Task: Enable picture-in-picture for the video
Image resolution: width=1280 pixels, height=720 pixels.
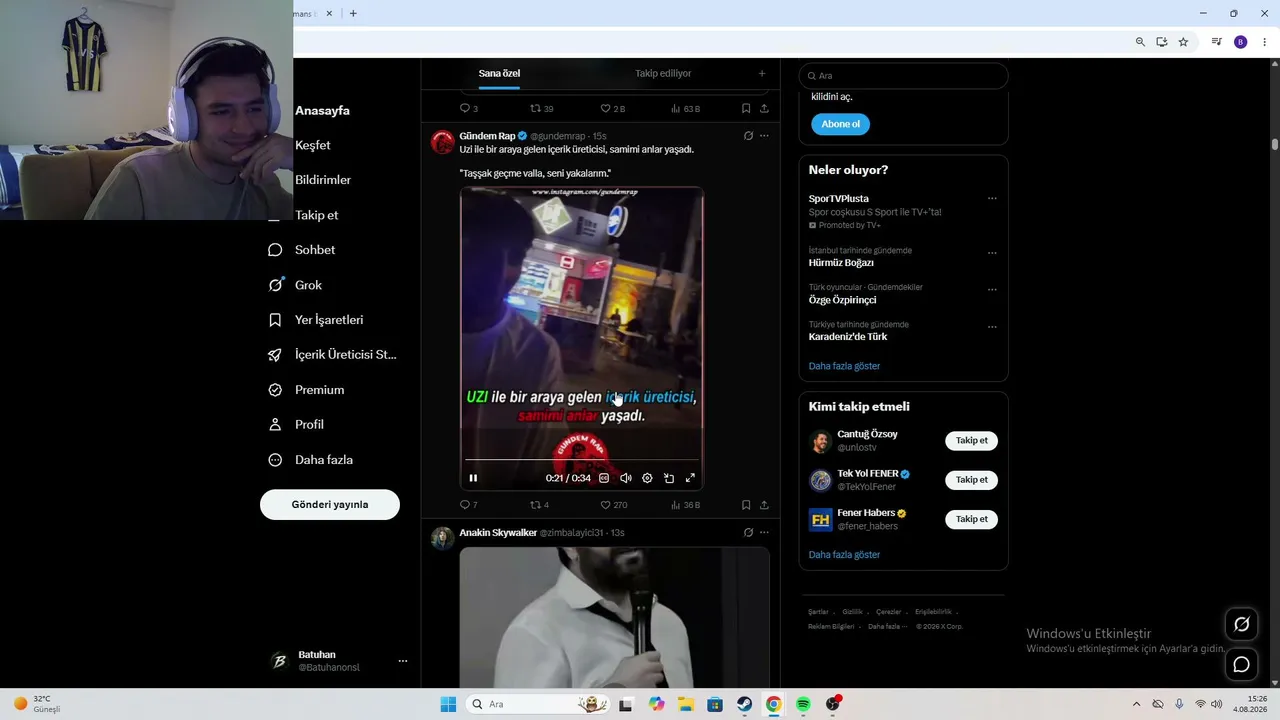Action: click(x=669, y=478)
